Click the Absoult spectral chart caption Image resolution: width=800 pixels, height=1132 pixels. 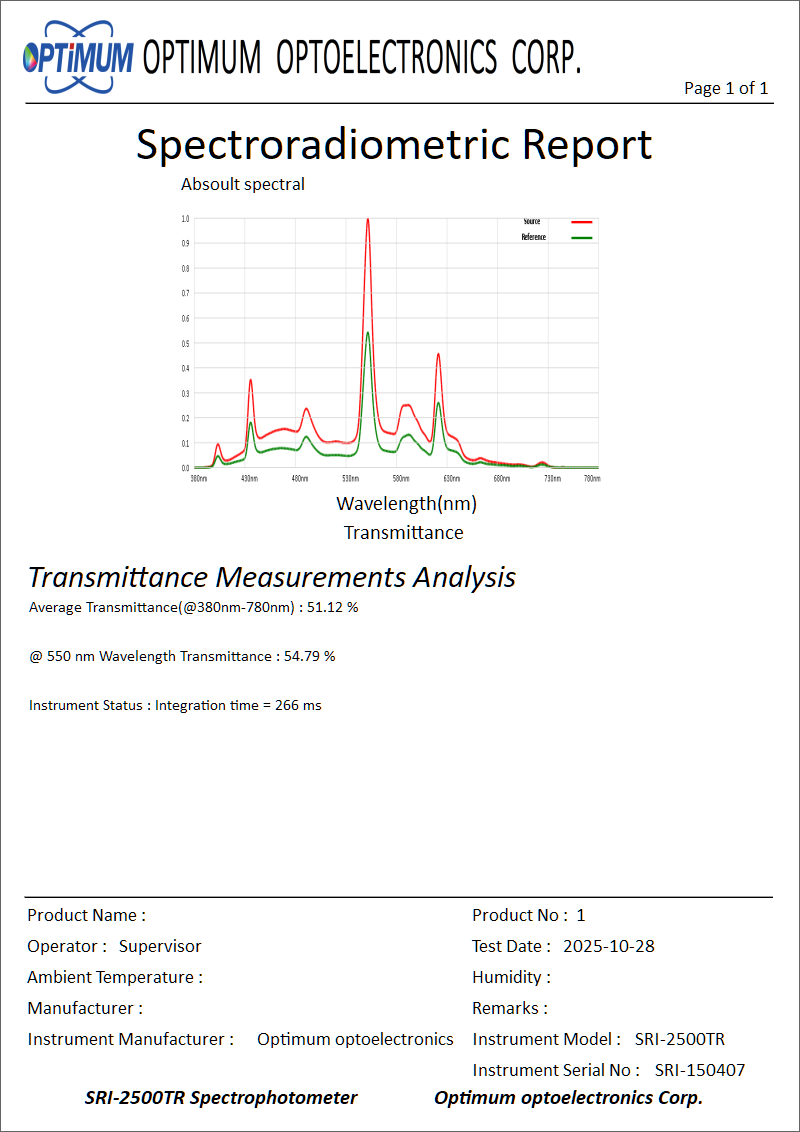click(x=243, y=184)
